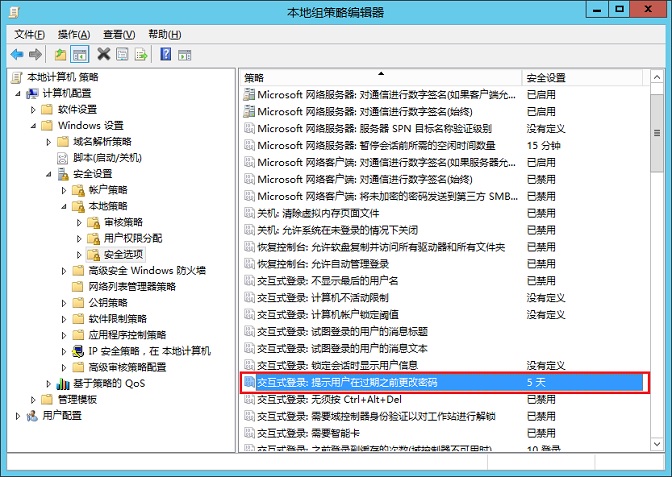Click icon of 网络服务器: 对通信进行数字签名(始终) row
This screenshot has width=672, height=477.
click(249, 111)
